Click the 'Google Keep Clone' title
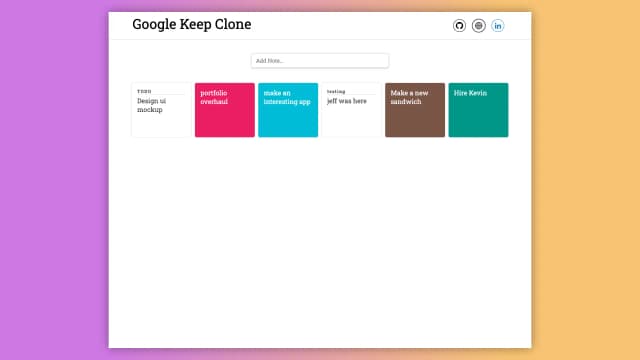Image resolution: width=640 pixels, height=360 pixels. click(x=191, y=24)
